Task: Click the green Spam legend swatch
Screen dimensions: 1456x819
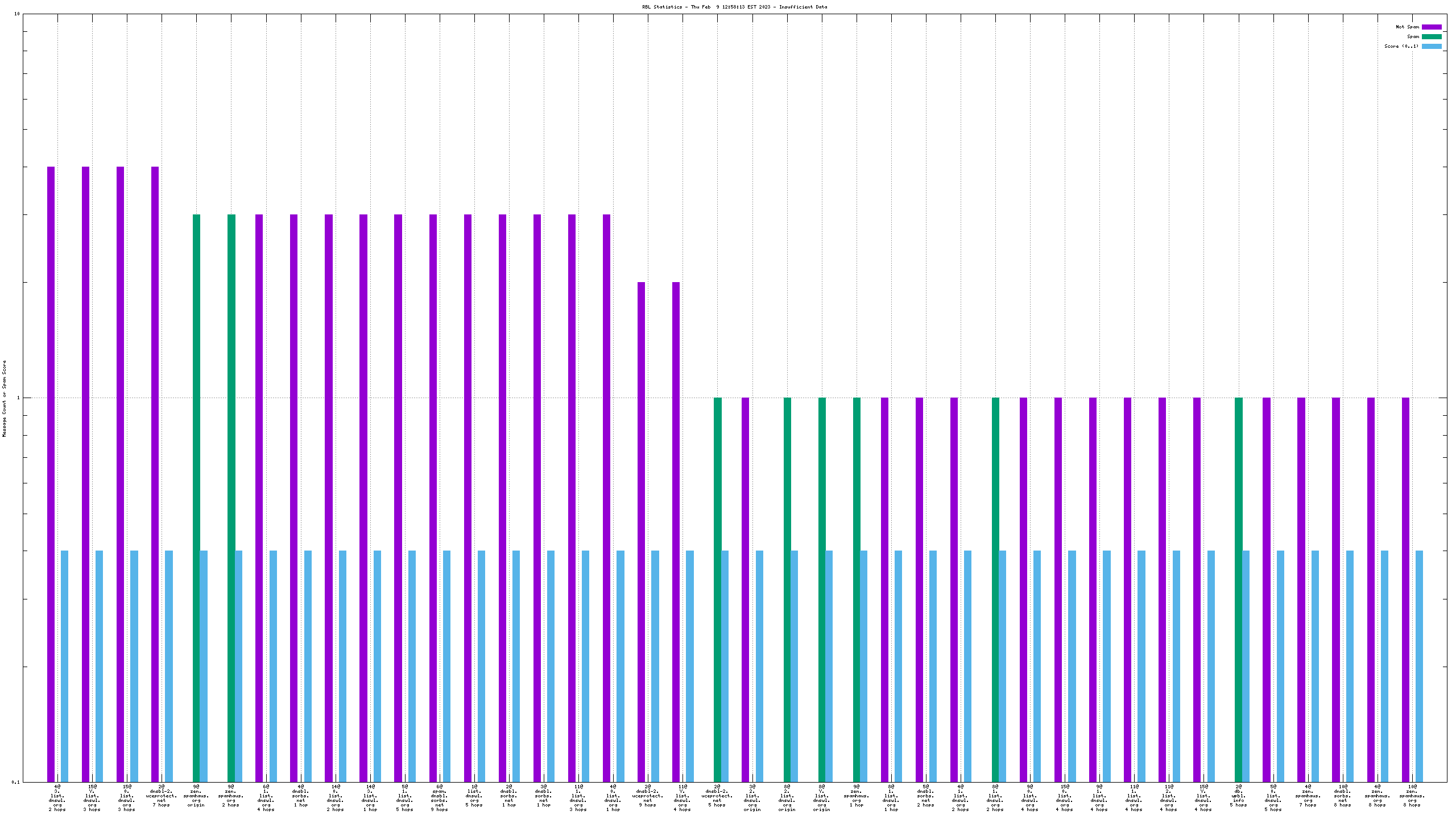Action: tap(1432, 36)
